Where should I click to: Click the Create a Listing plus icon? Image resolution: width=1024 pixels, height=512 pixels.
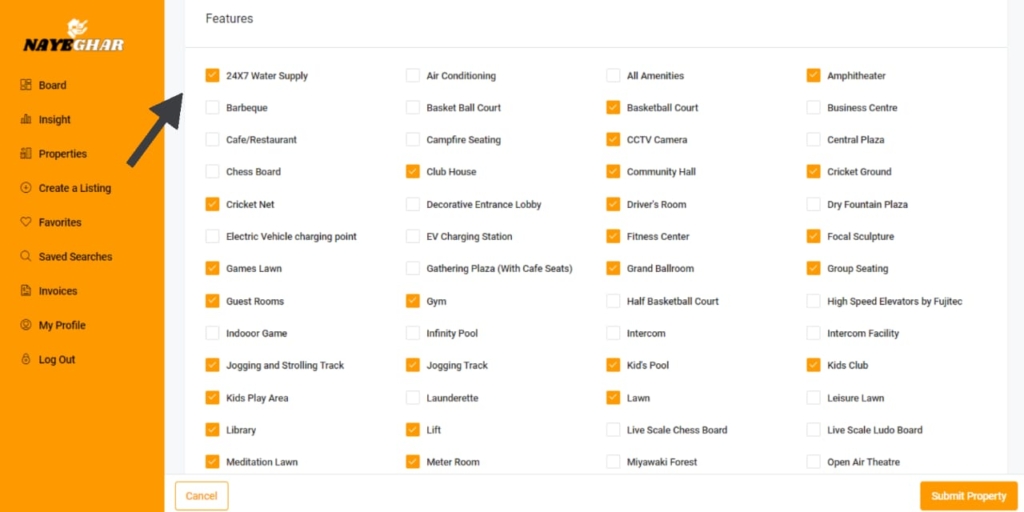coord(26,187)
